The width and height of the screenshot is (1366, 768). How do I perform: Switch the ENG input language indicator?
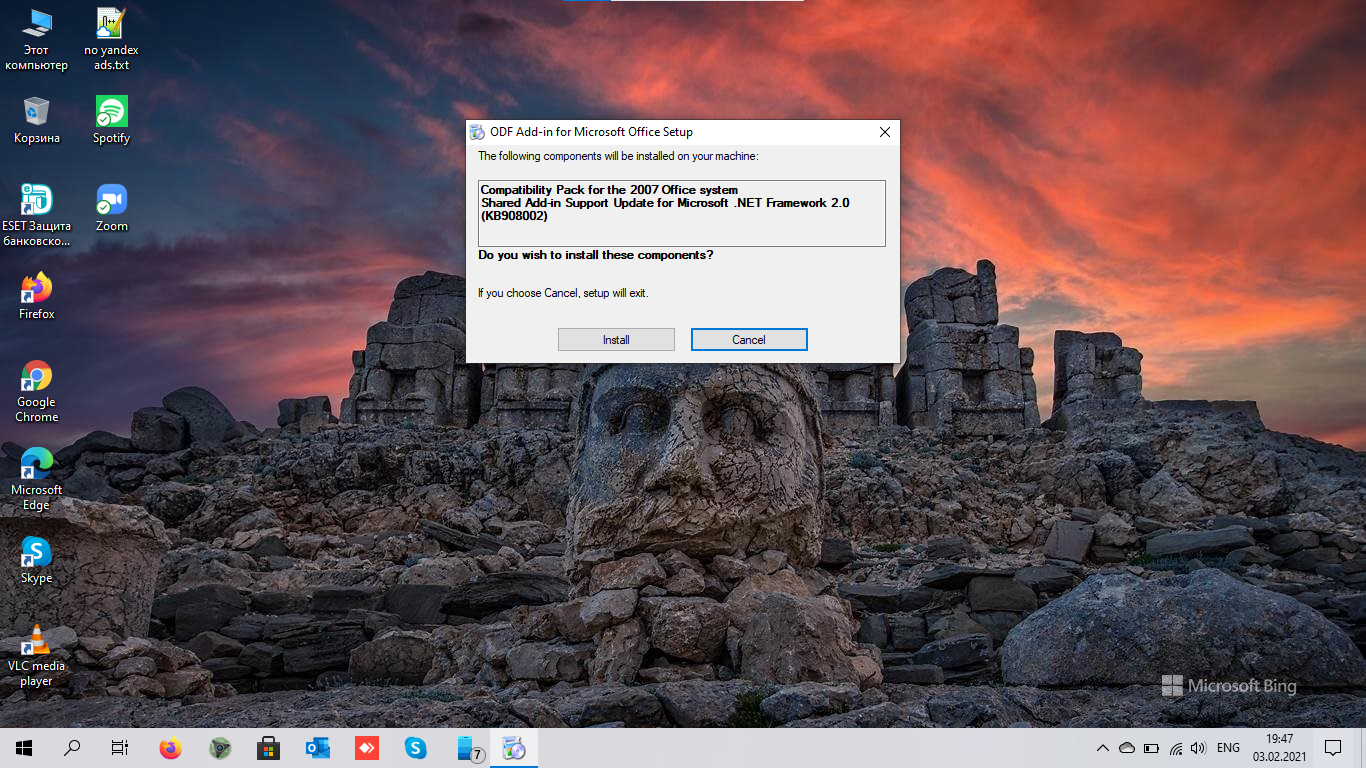pyautogui.click(x=1229, y=748)
